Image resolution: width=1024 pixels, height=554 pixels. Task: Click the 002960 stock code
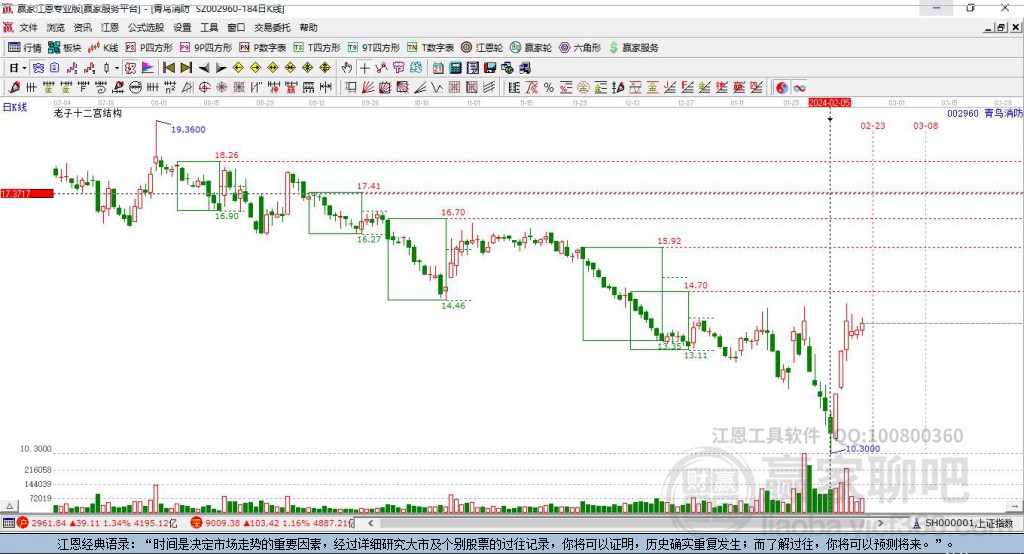[963, 113]
